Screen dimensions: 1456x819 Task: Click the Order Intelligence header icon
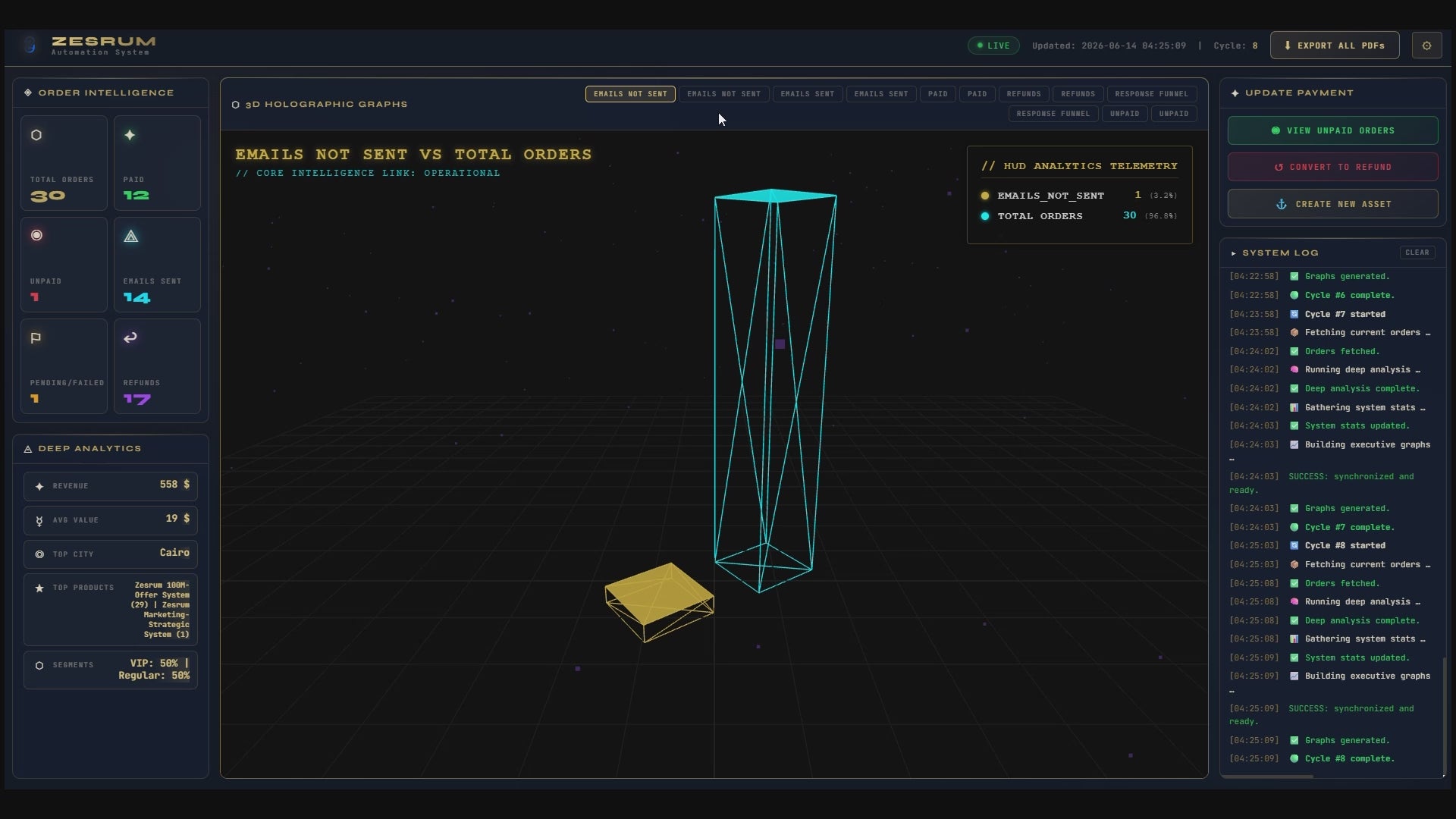coord(28,93)
